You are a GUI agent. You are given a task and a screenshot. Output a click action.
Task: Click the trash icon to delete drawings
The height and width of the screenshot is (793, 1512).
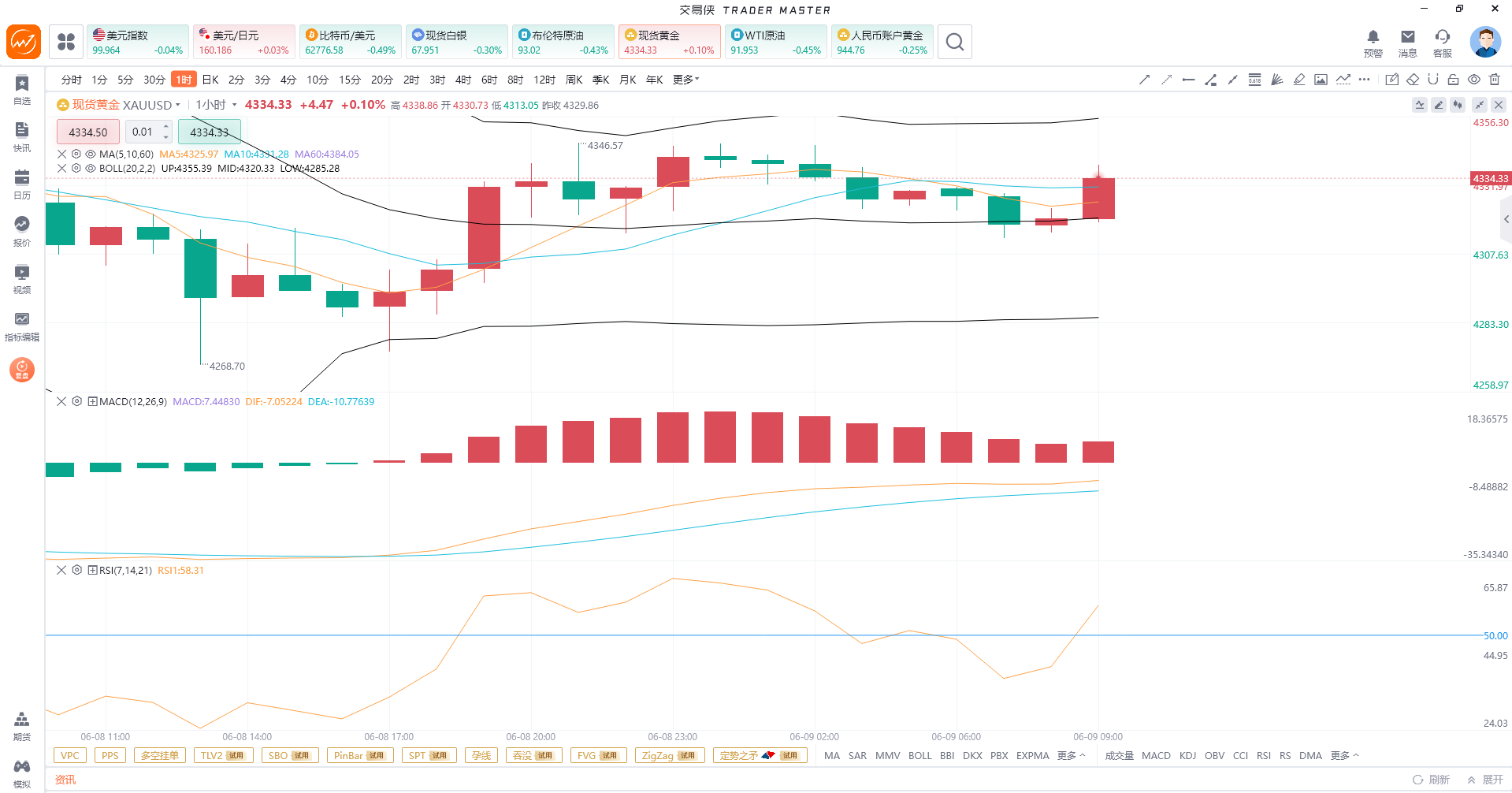(x=1495, y=80)
